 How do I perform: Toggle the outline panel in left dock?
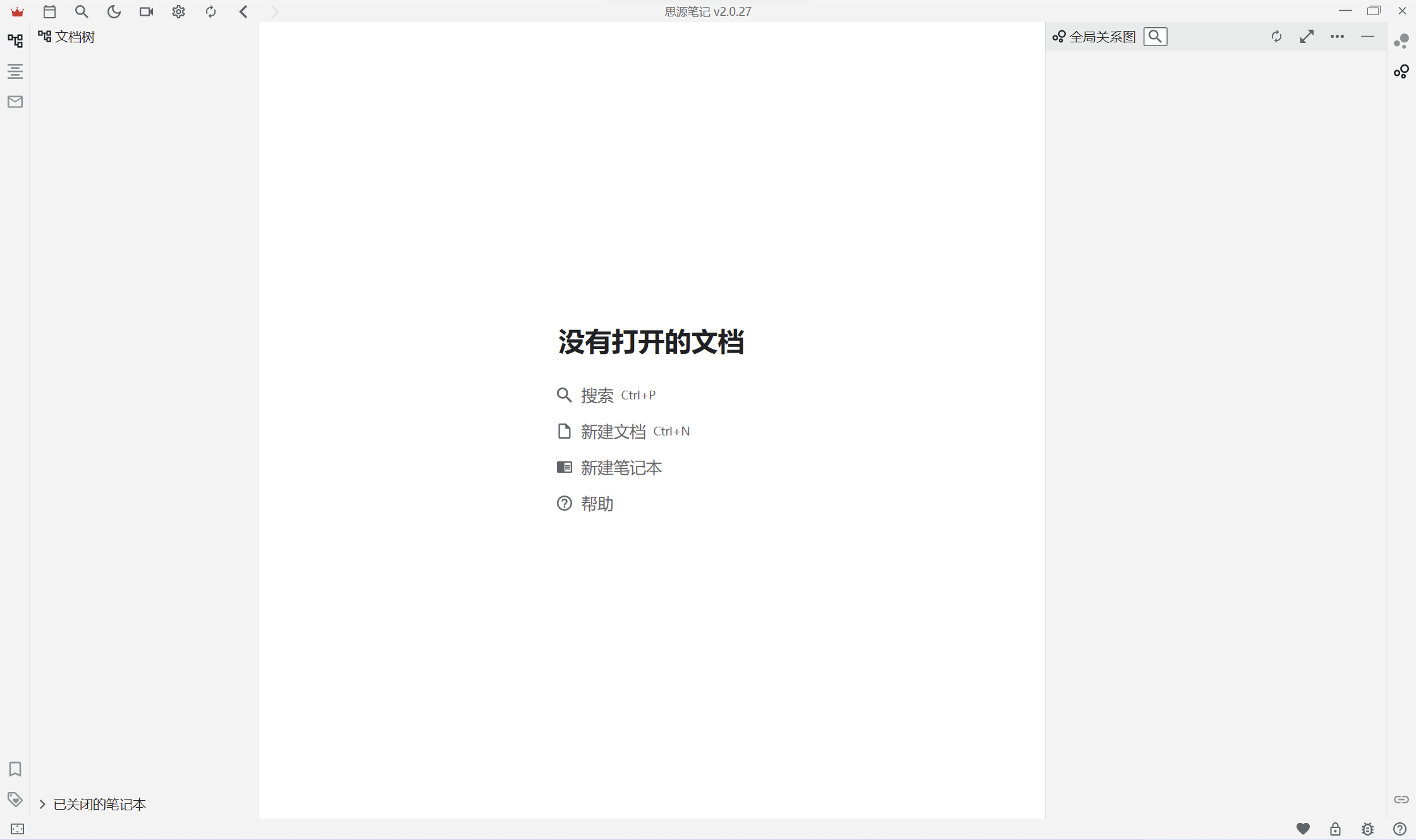pos(15,71)
